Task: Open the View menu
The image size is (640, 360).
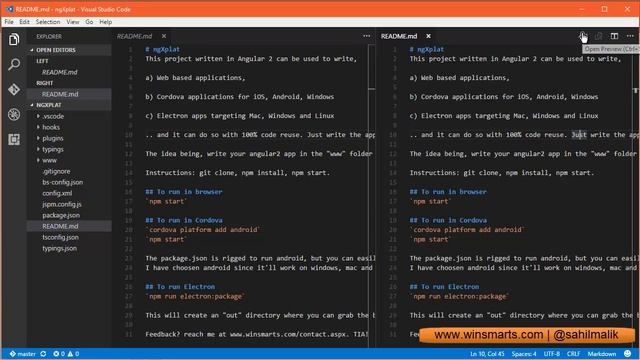Action: click(73, 22)
